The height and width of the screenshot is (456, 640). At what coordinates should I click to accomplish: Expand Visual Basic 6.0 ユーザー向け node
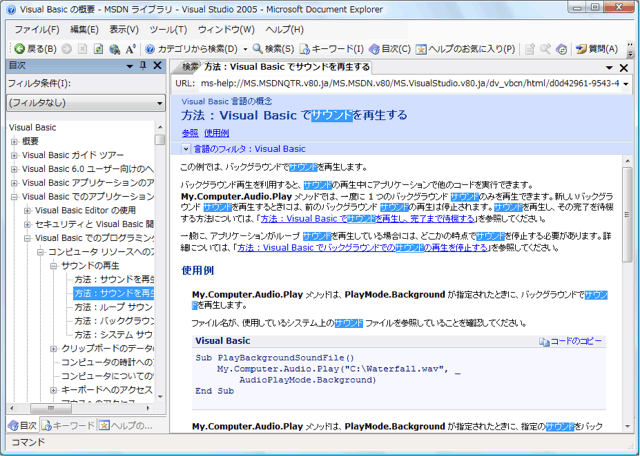coord(14,169)
